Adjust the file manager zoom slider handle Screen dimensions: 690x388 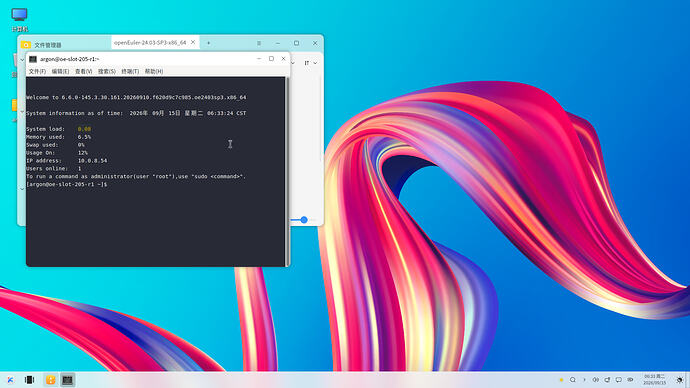coord(304,220)
